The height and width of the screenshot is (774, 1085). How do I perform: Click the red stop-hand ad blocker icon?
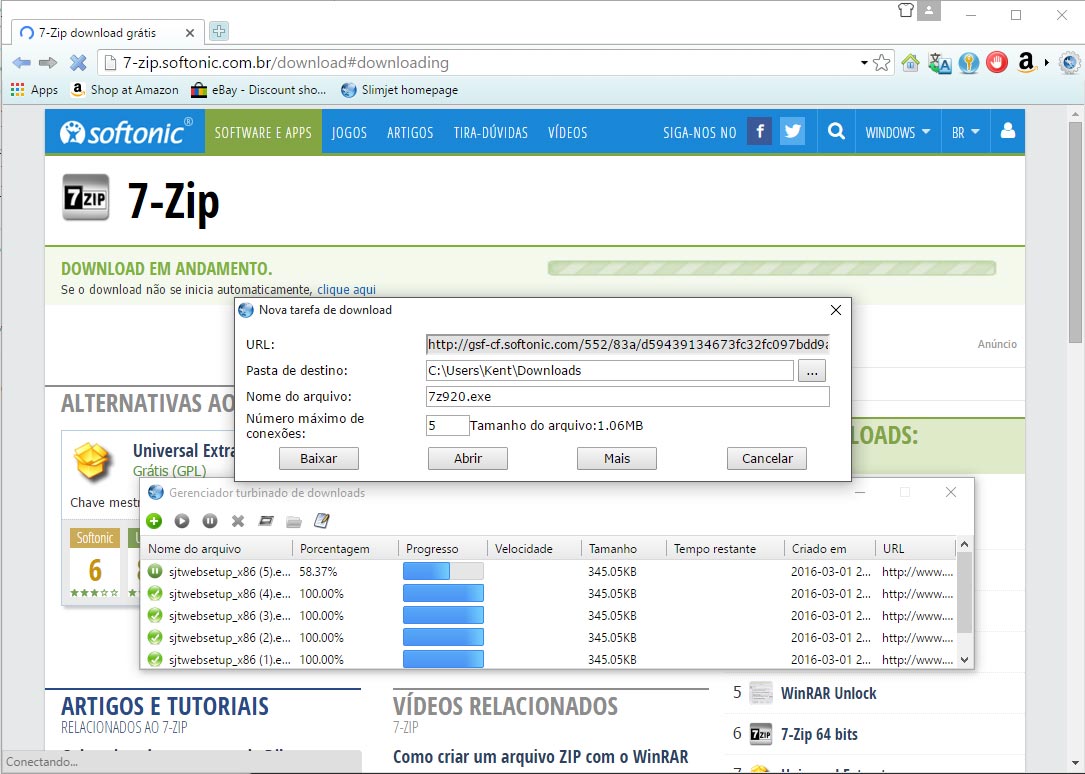(x=997, y=63)
